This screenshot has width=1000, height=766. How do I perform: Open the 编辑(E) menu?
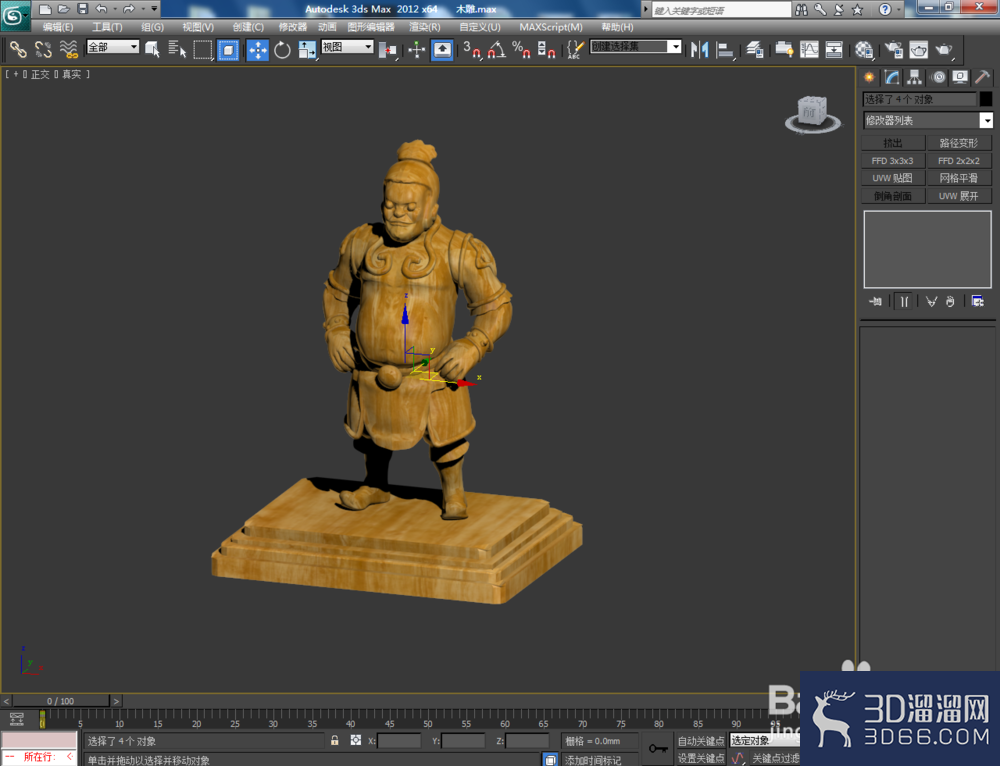[x=58, y=27]
